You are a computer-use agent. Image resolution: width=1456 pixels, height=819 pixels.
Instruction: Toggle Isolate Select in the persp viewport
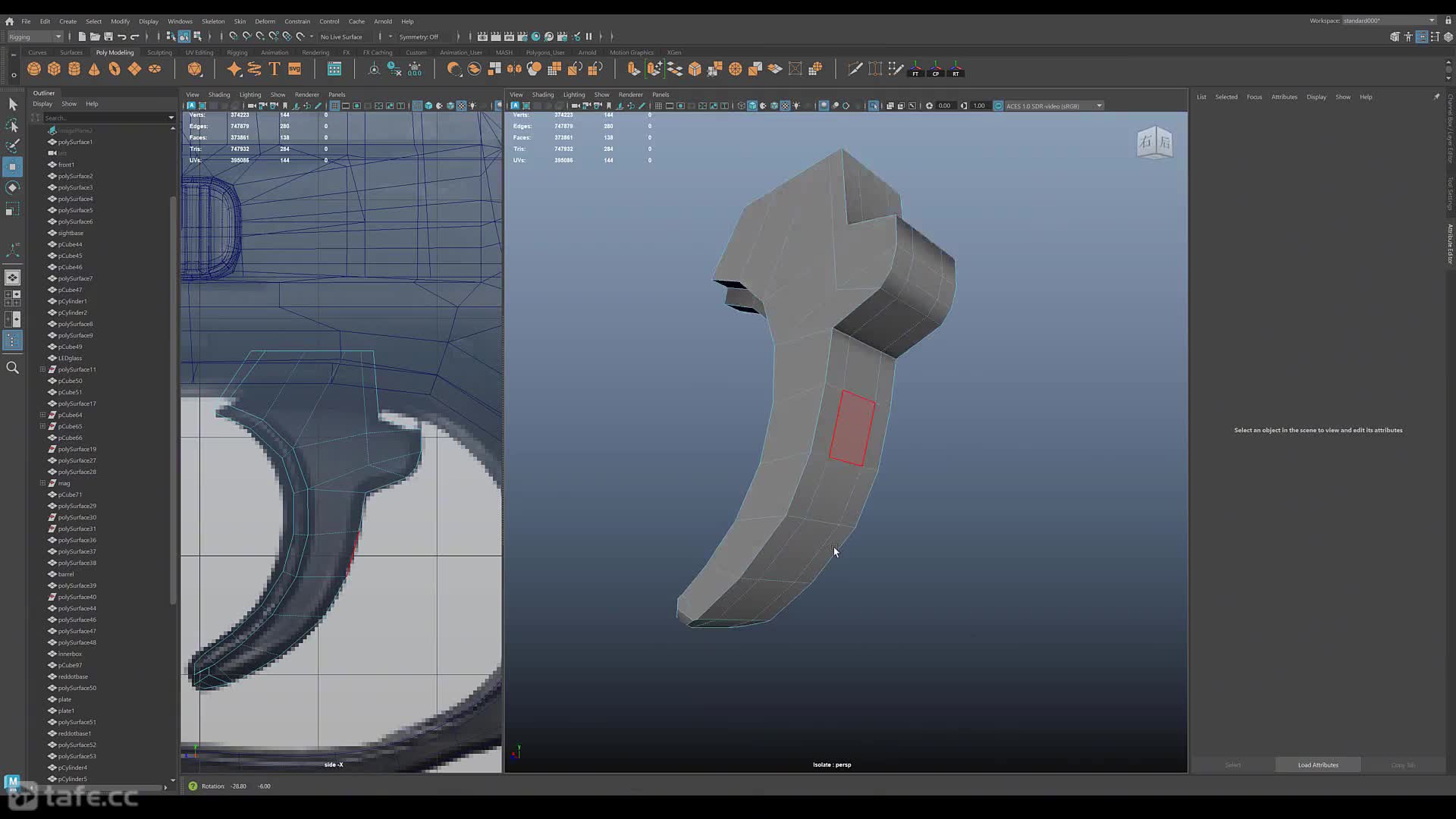click(x=874, y=105)
